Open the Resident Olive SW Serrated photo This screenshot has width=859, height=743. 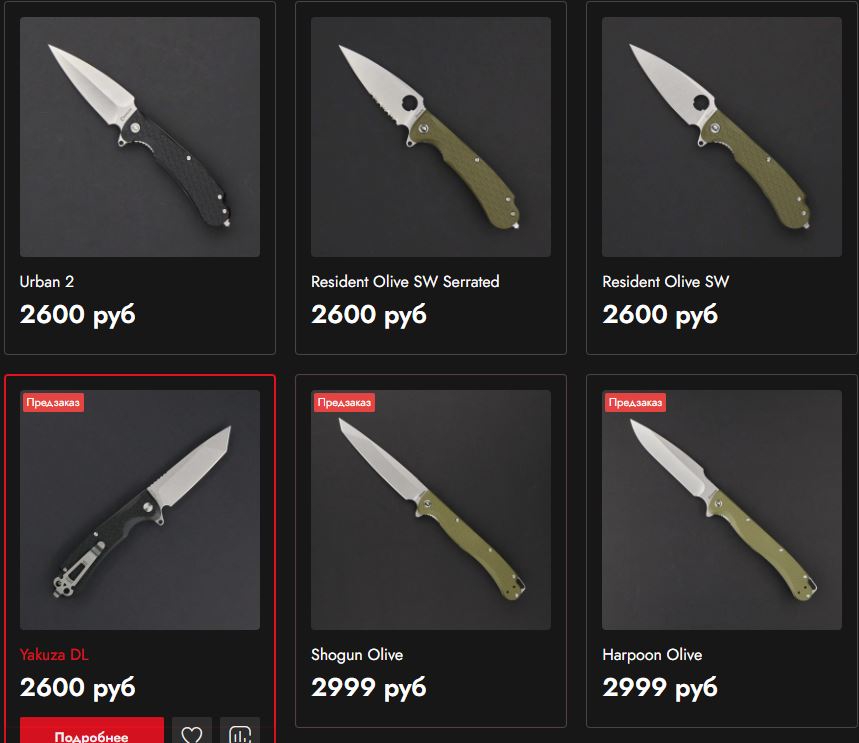click(431, 137)
